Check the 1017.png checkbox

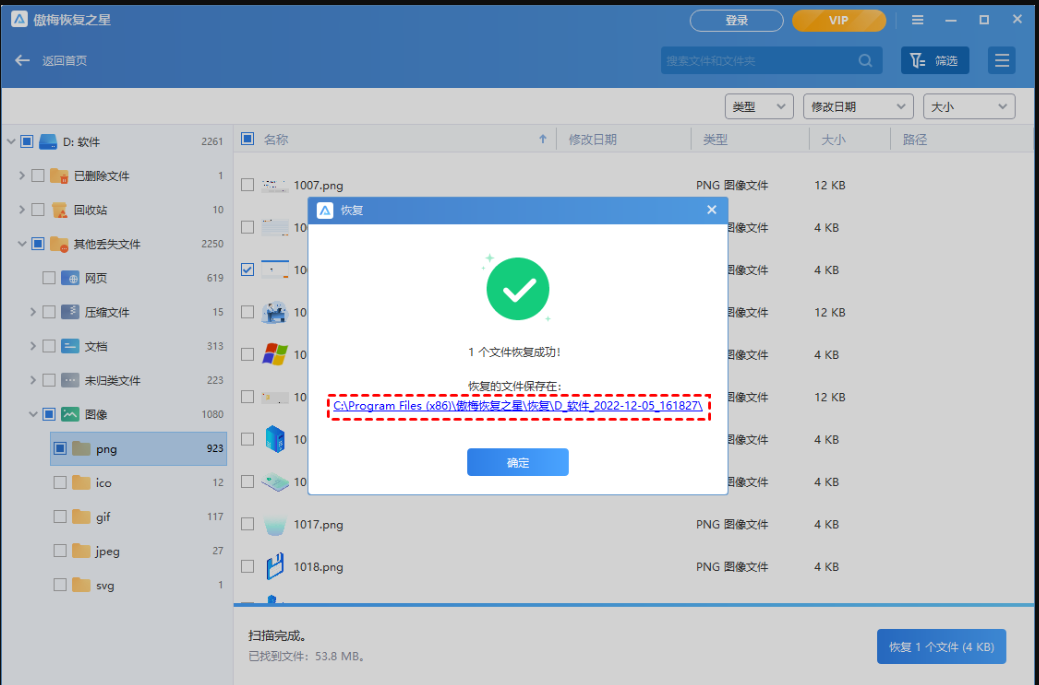248,524
